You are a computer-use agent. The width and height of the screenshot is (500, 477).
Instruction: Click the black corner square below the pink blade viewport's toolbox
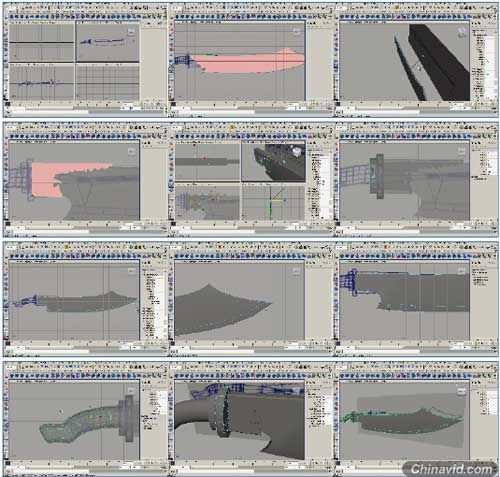pos(173,104)
